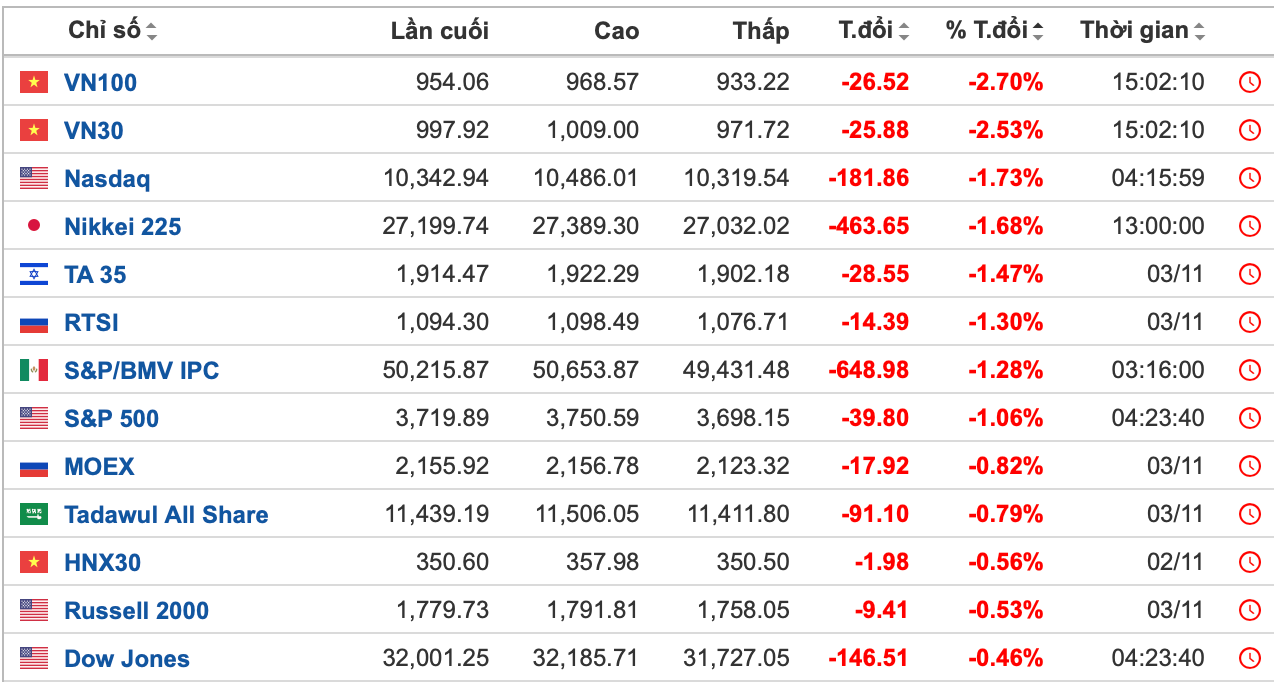The height and width of the screenshot is (682, 1274).
Task: Click the Vietnam flag icon next to VN30
Action: (34, 130)
